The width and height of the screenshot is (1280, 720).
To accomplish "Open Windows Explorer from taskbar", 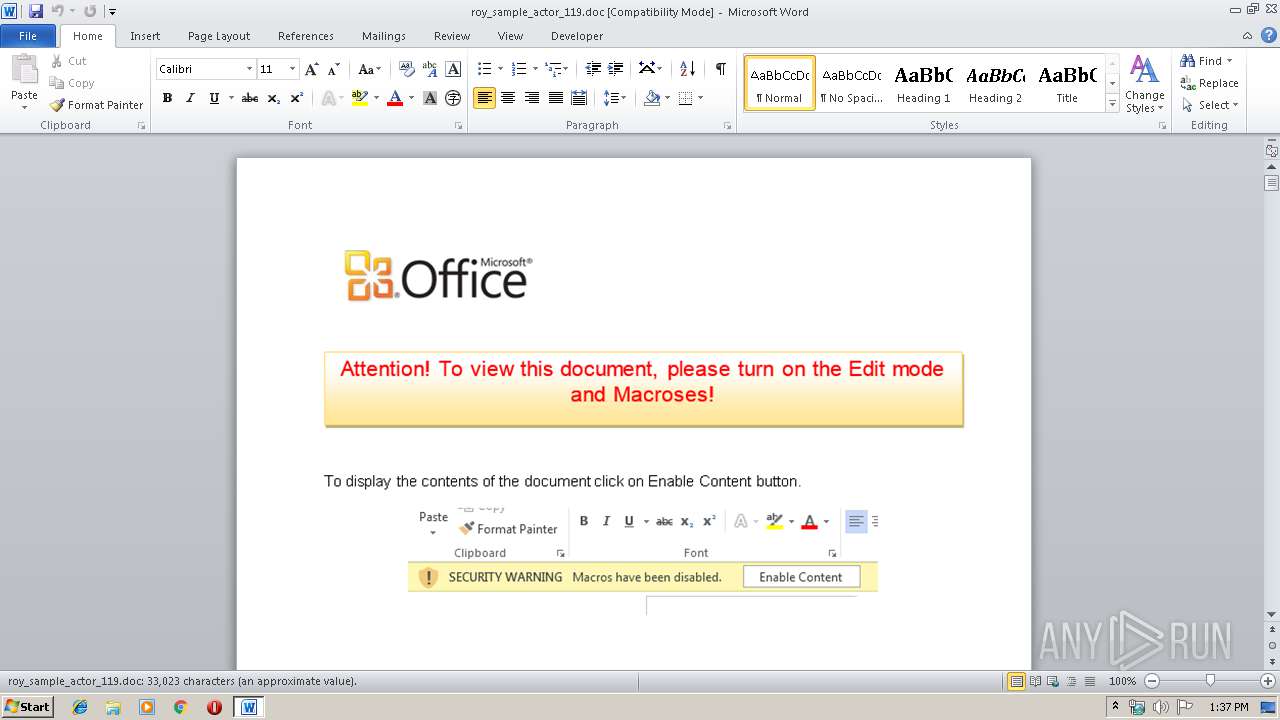I will point(113,707).
